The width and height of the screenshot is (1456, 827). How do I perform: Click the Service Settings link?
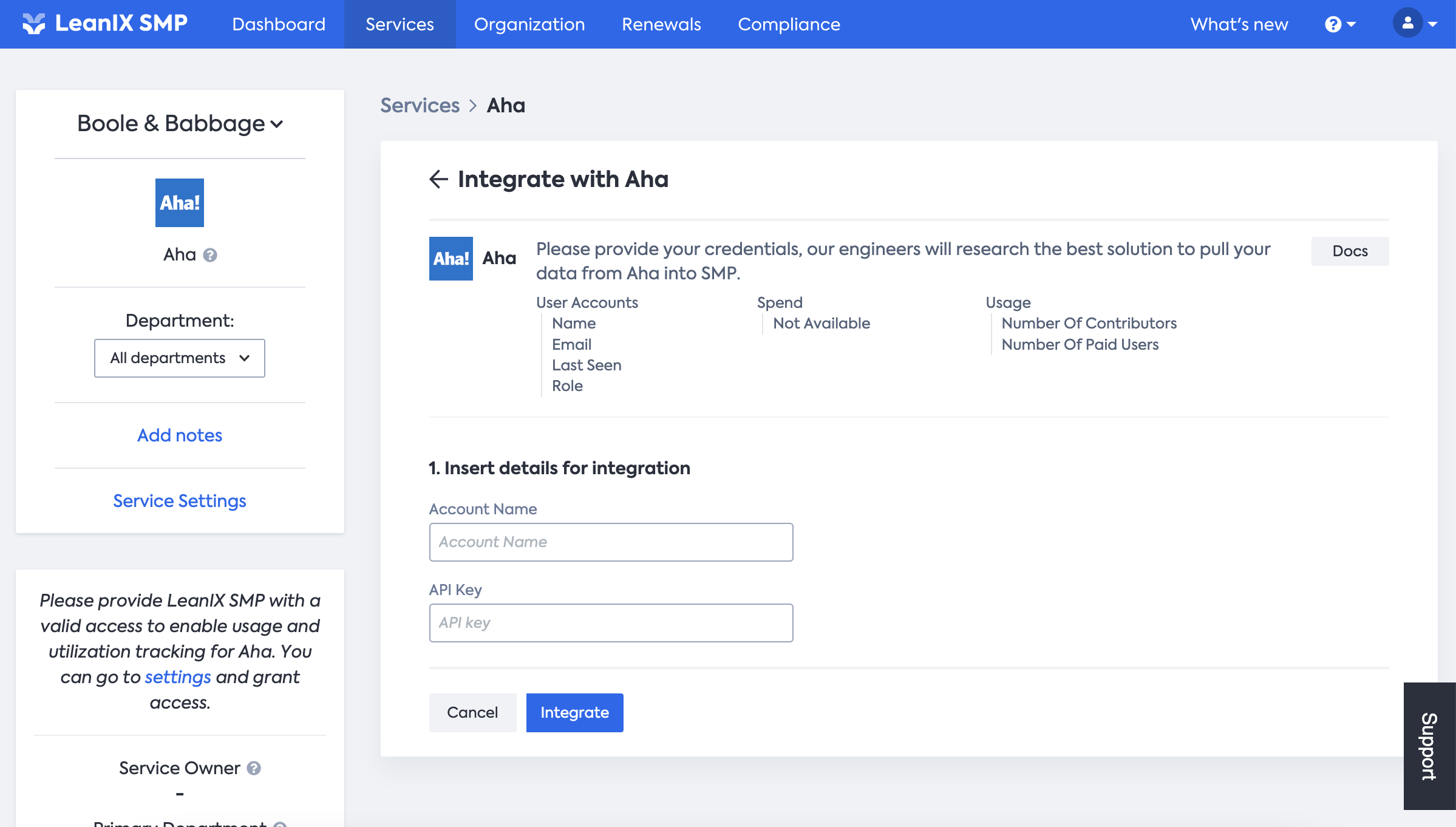pos(180,501)
